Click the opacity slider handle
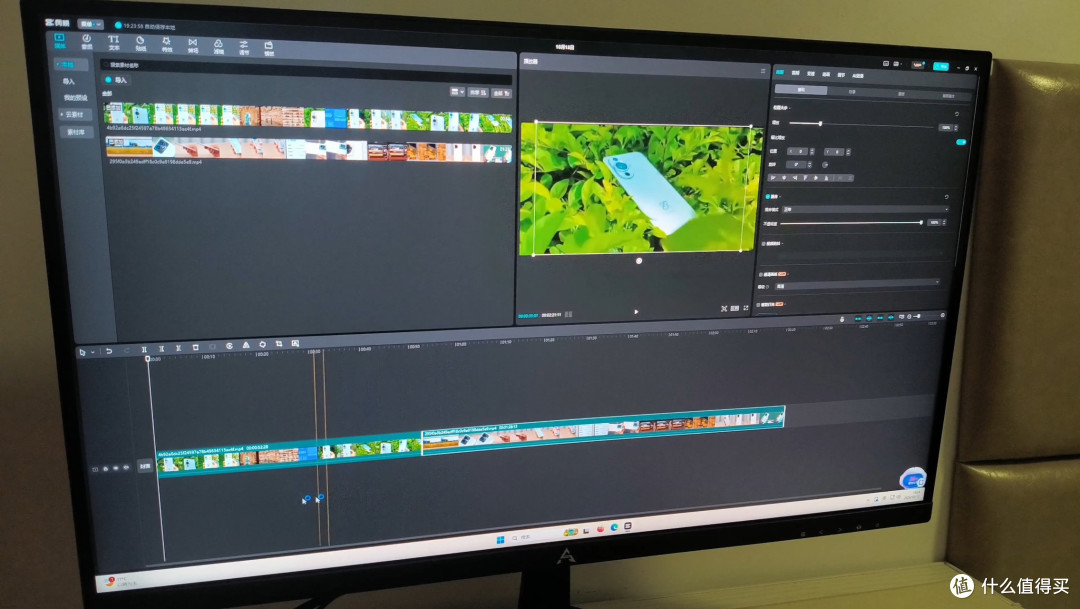The height and width of the screenshot is (609, 1080). (921, 223)
